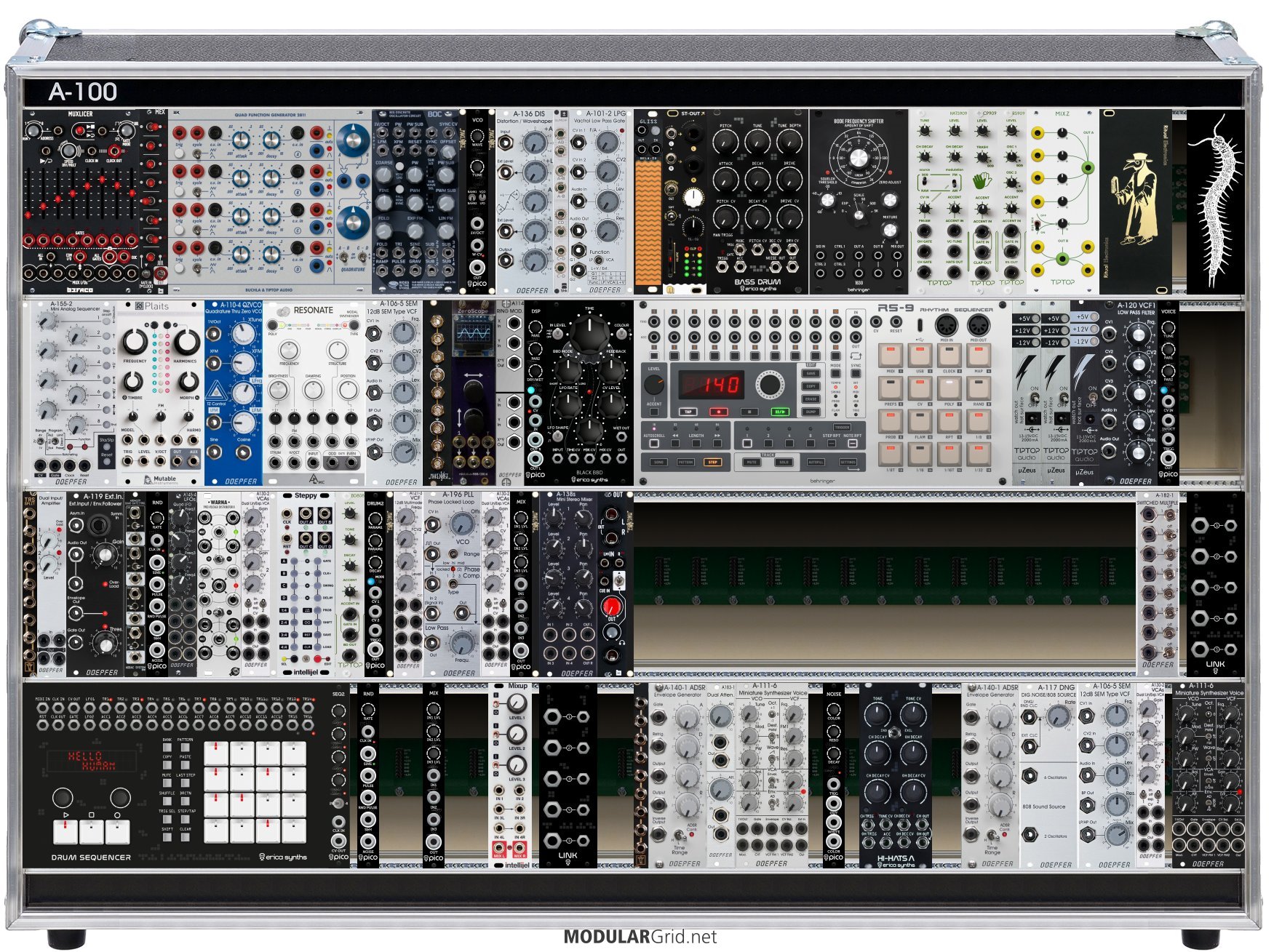Start playback on the Drum Sequencer play key
Viewport: 1282px width, 952px height.
[x=66, y=831]
